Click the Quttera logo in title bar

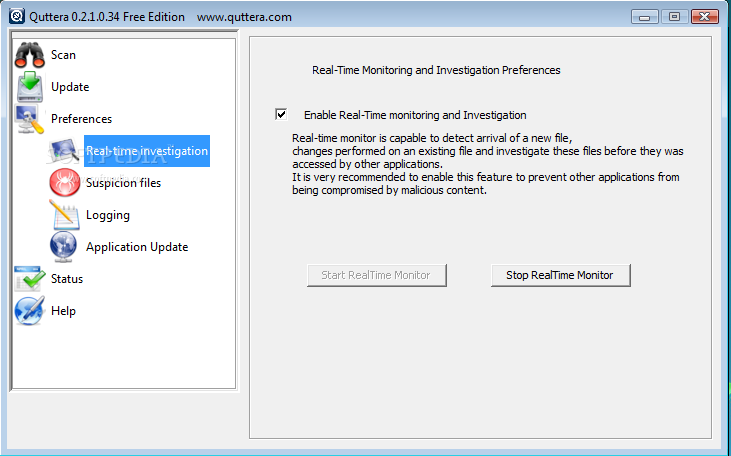[x=17, y=16]
